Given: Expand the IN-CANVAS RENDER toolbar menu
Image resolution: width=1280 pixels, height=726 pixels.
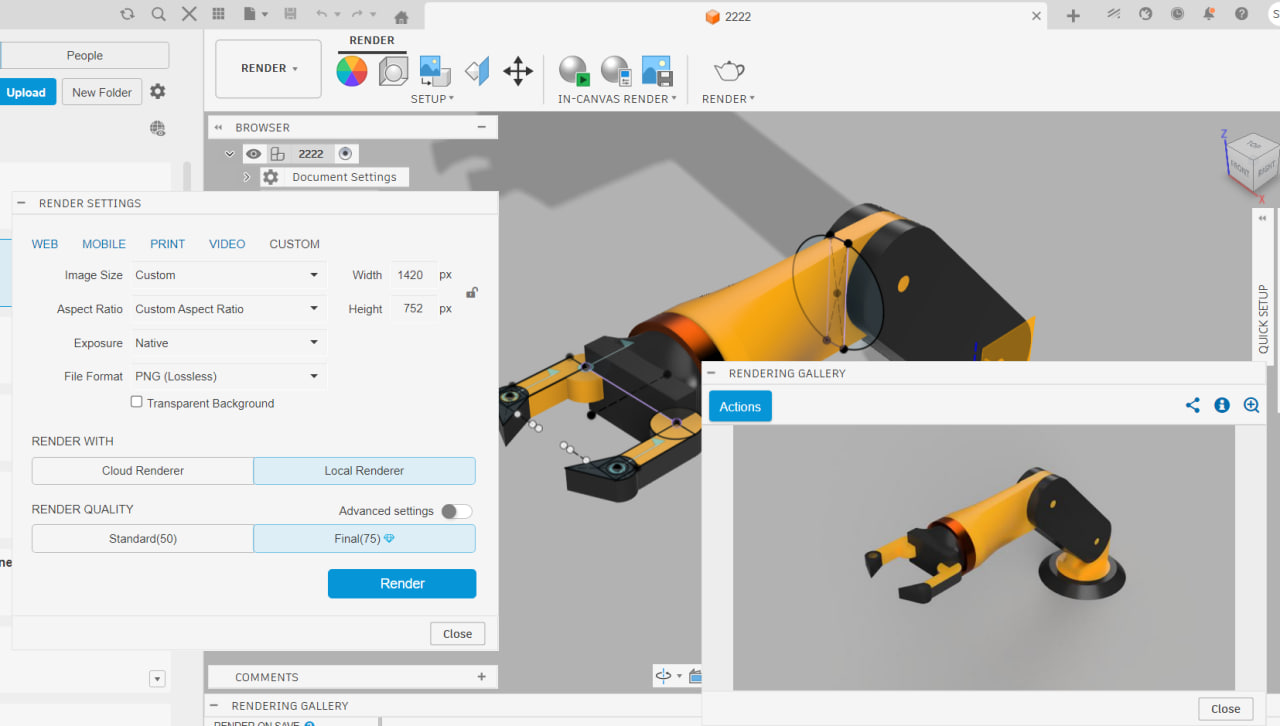Looking at the screenshot, I should tap(617, 99).
